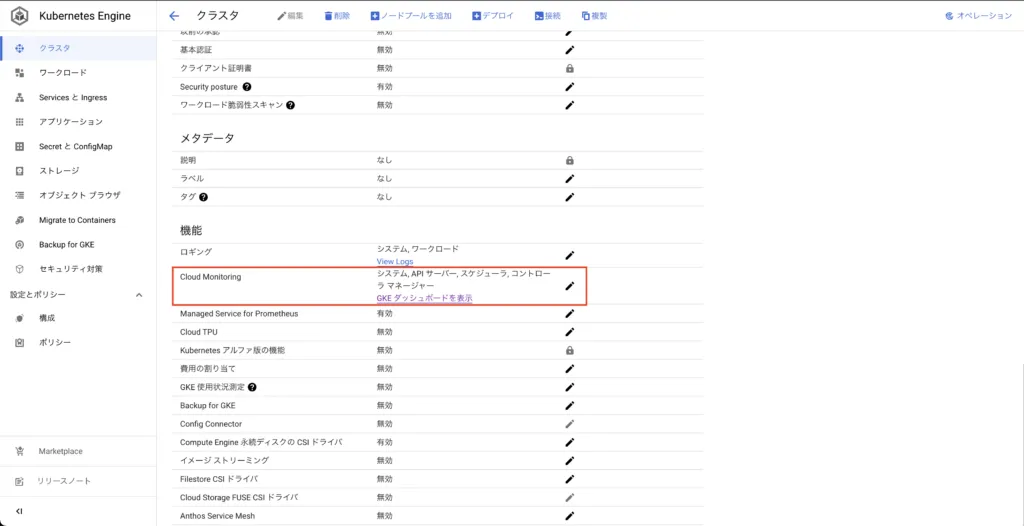
Task: Click Cloud Monitoring row label
Action: (210, 277)
